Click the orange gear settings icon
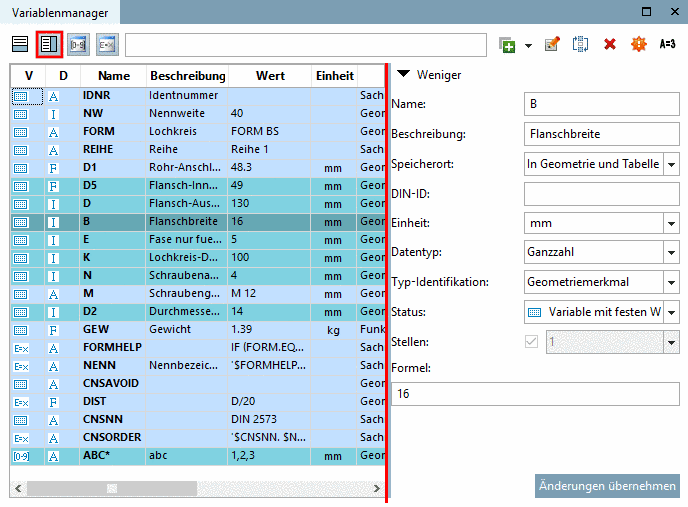The image size is (688, 507). 638,44
